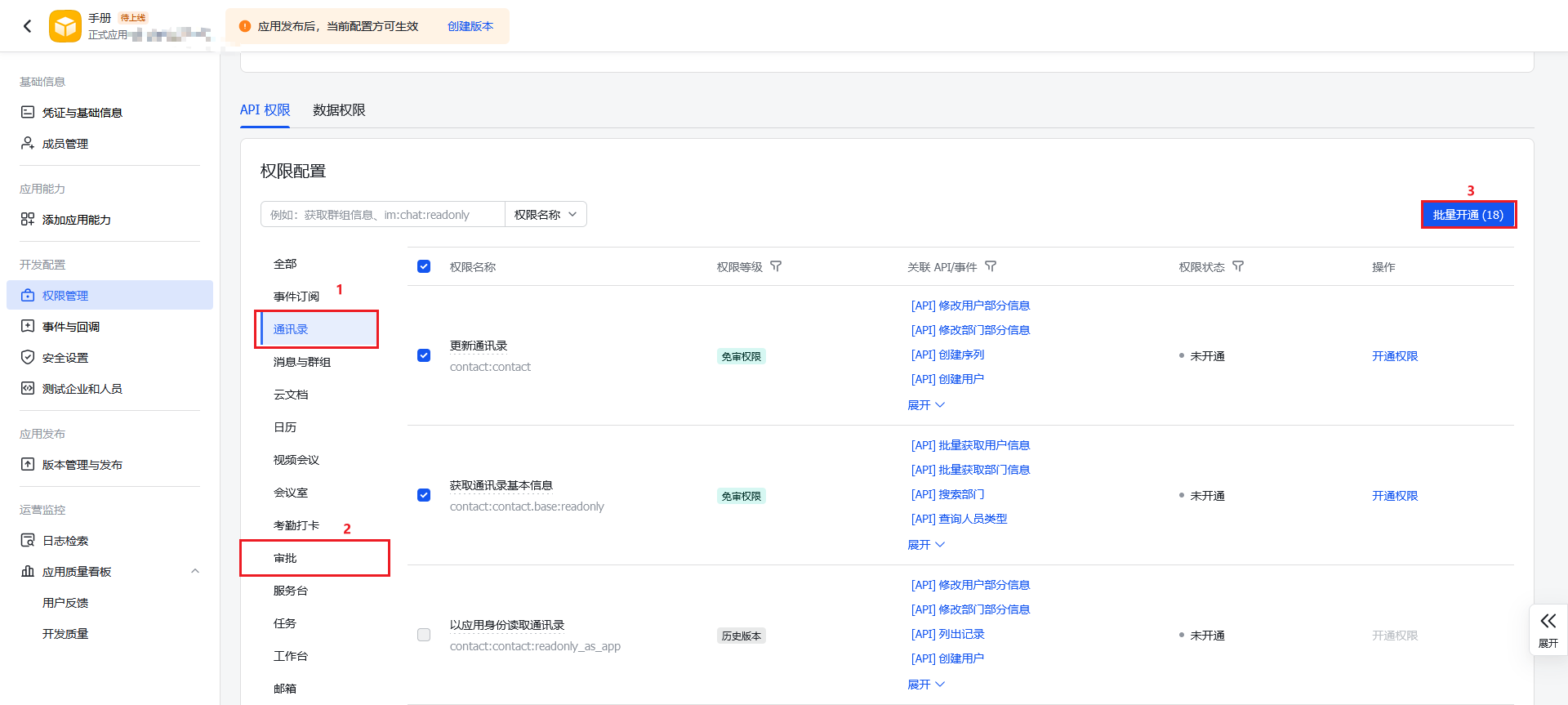Open the related API/event filter icon

991,266
